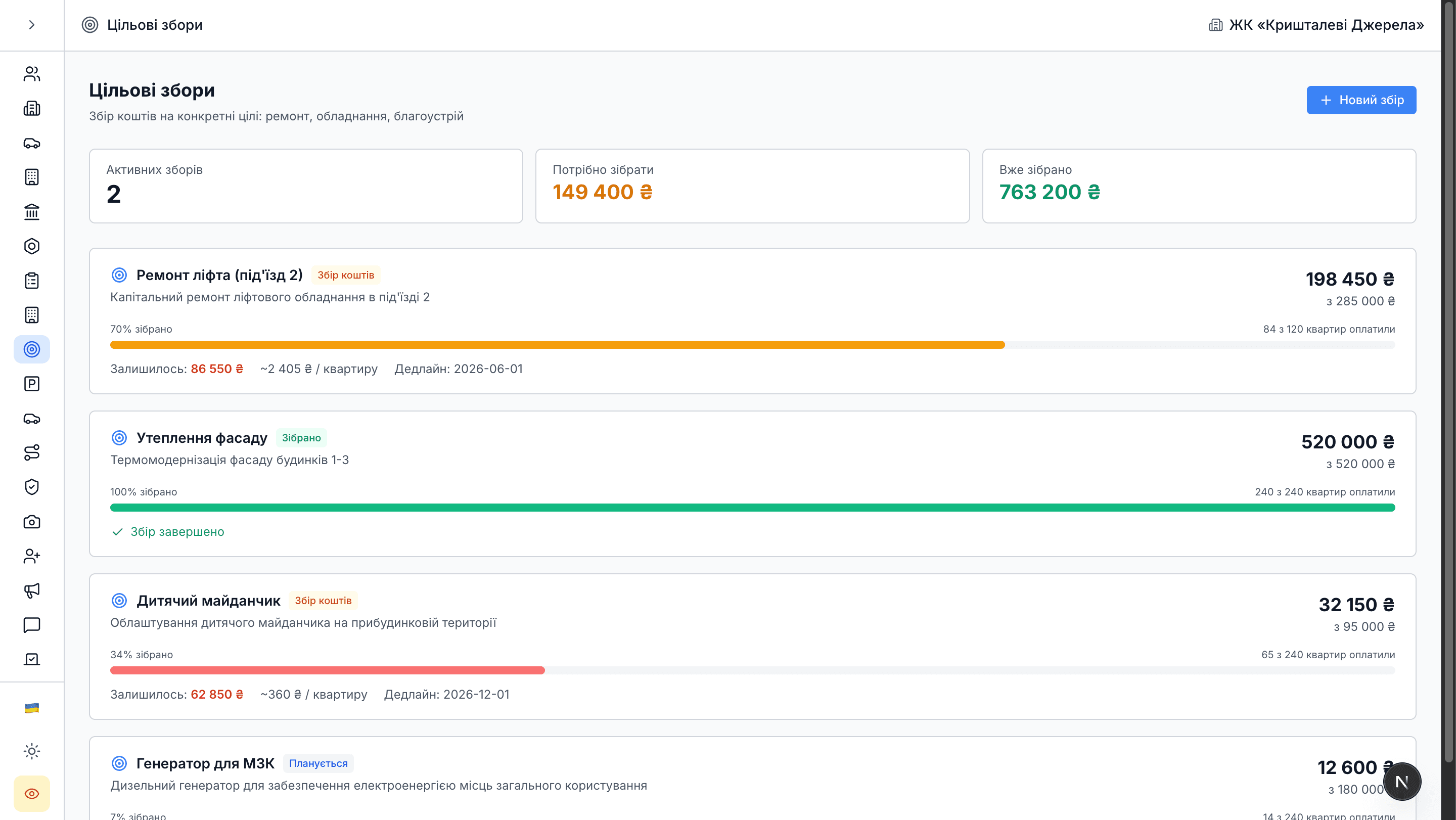
Task: Click 65 з 240 квартир оплатили text
Action: pos(1328,655)
